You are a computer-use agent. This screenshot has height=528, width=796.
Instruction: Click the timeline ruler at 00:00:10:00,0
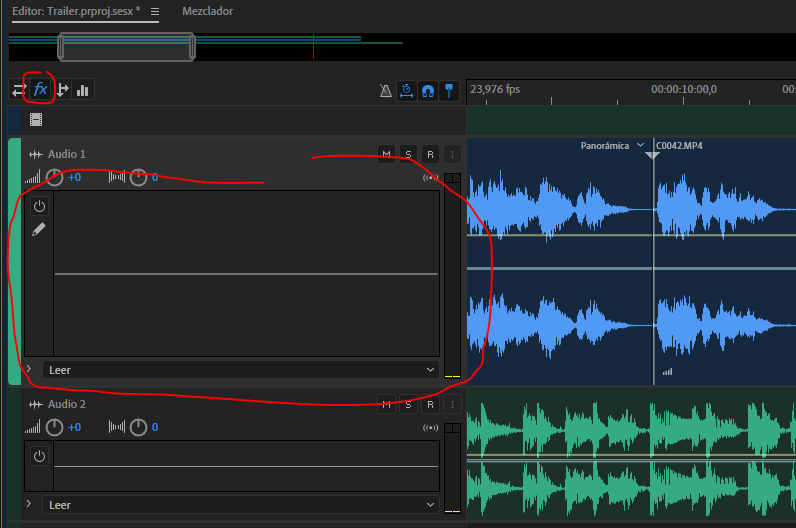pos(684,90)
